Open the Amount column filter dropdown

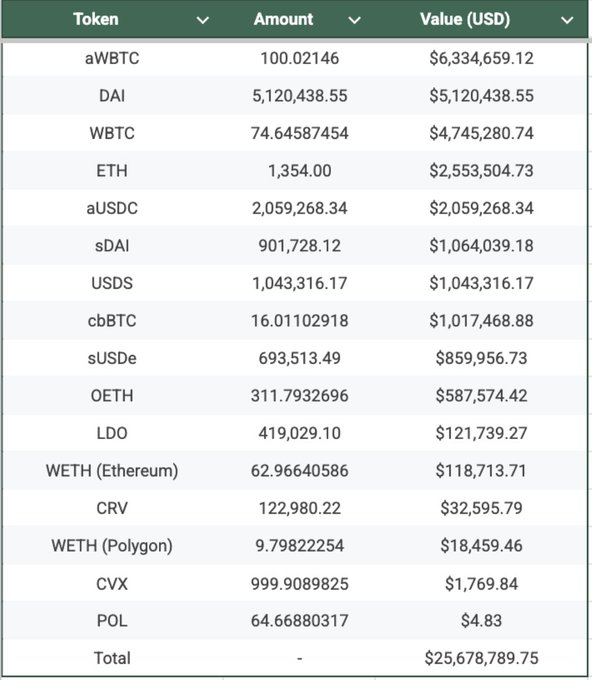[354, 20]
